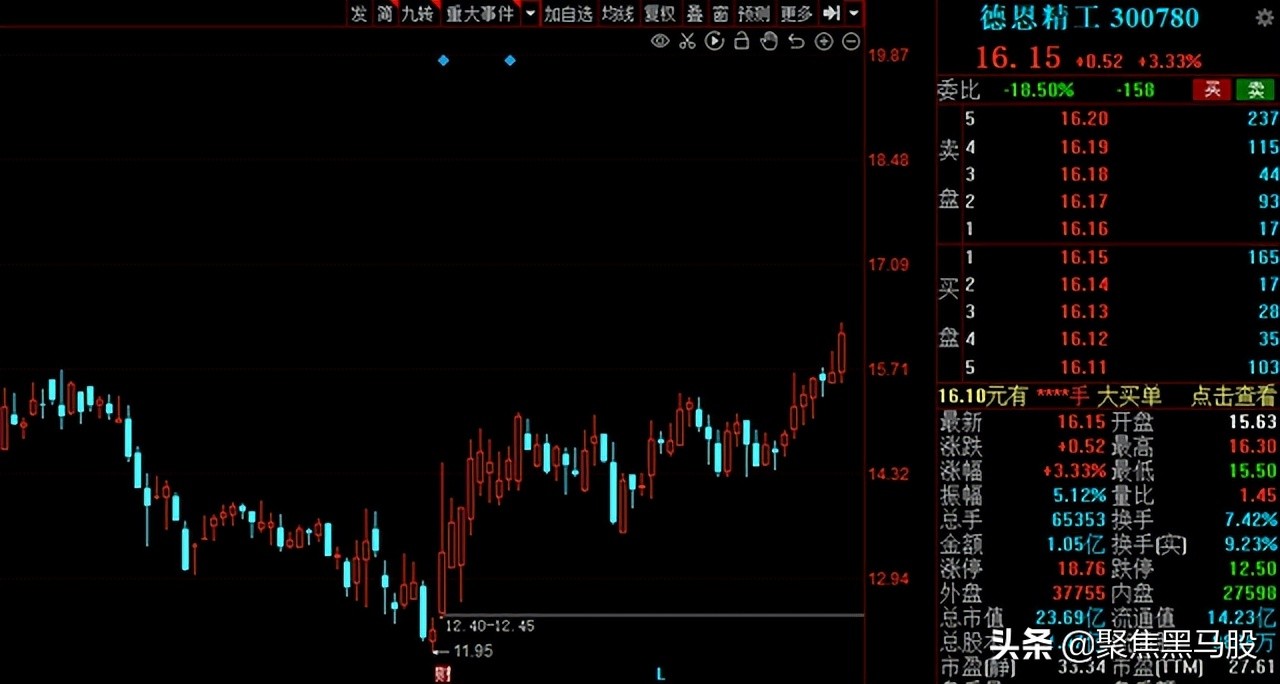Image resolution: width=1280 pixels, height=684 pixels.
Task: Toggle the lock icon on toolbar
Action: [740, 41]
